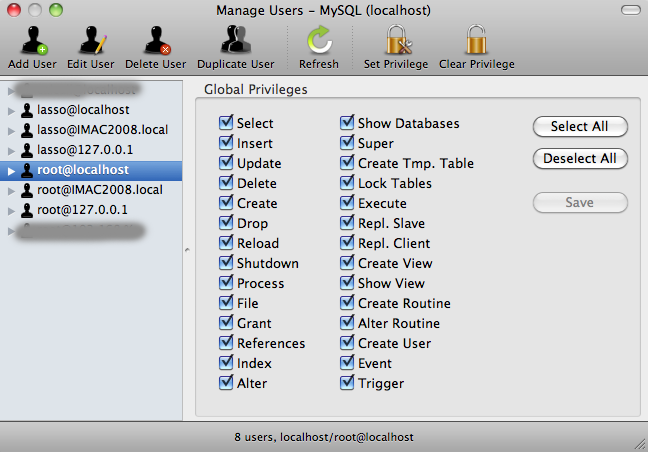
Task: Expand root@IMAC2008.local disclosure triangle
Action: pyautogui.click(x=12, y=191)
